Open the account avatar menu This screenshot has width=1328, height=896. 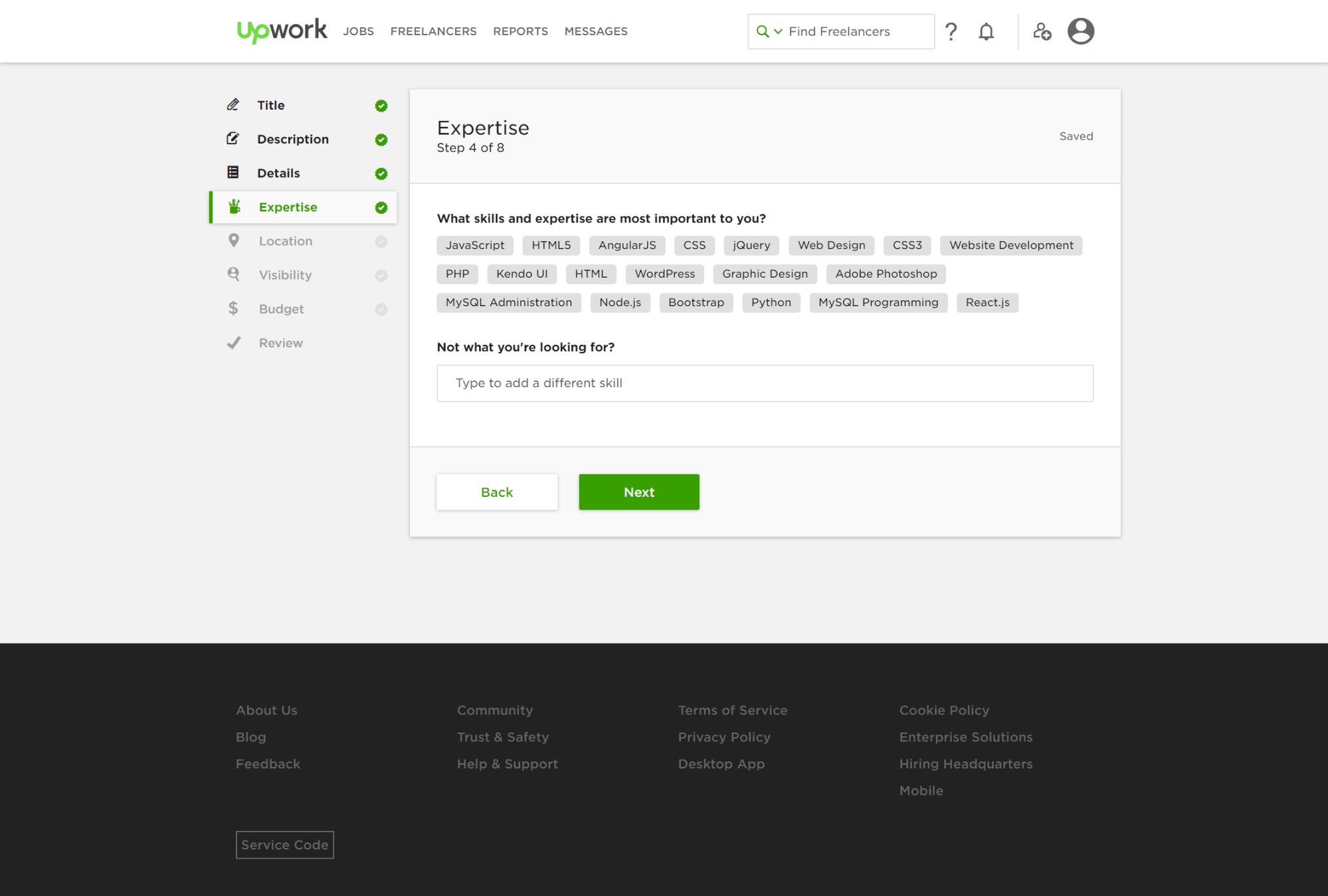pos(1081,31)
